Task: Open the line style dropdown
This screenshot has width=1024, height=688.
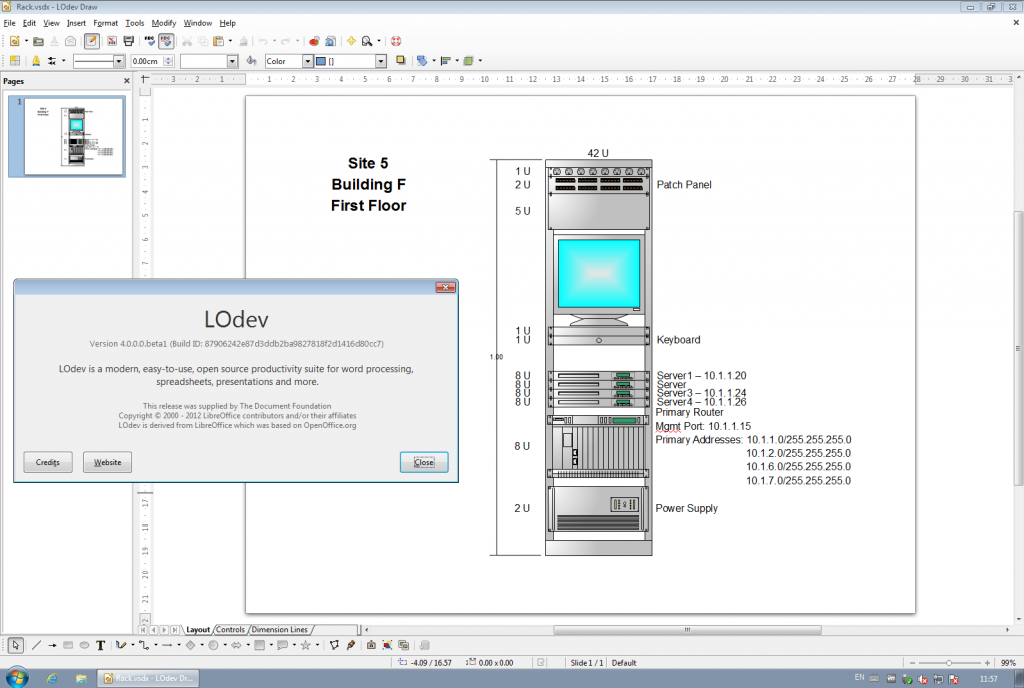Action: pos(118,61)
